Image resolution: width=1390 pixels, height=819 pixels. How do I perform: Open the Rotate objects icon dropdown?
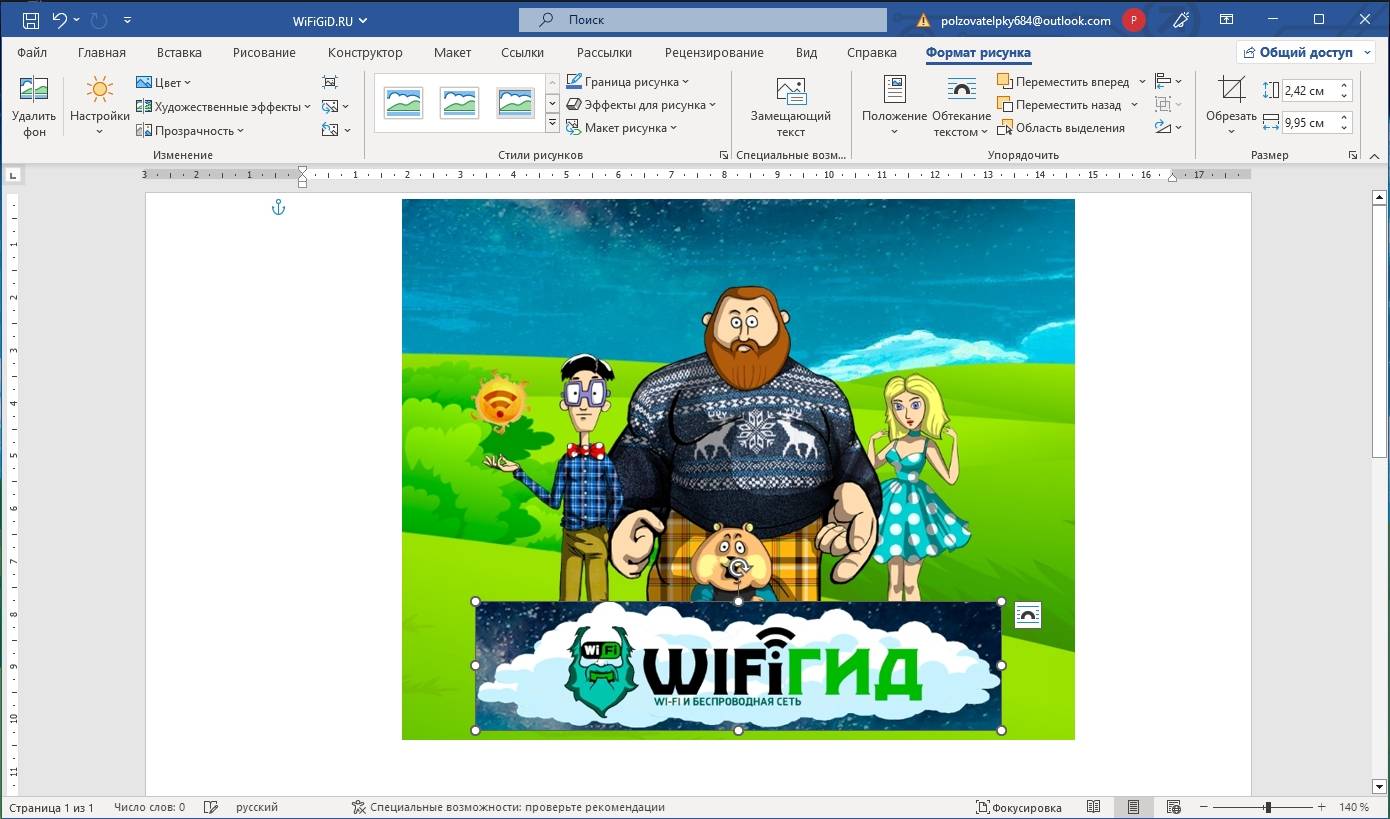click(x=1168, y=127)
